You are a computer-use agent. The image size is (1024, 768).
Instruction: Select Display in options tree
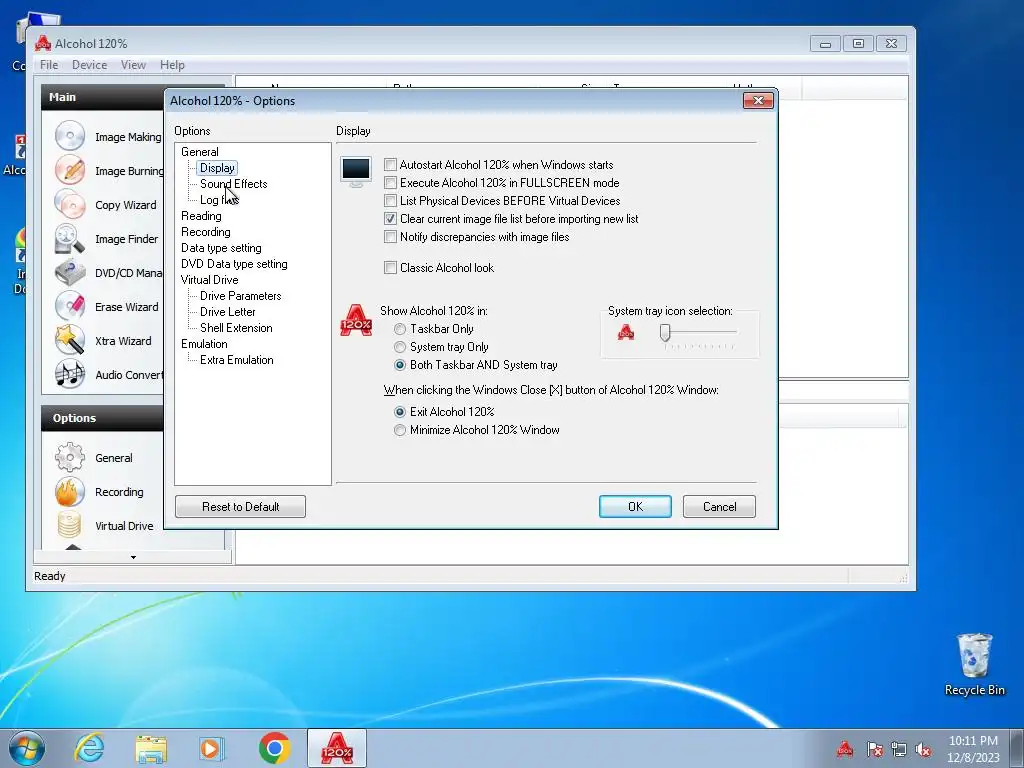tap(217, 168)
